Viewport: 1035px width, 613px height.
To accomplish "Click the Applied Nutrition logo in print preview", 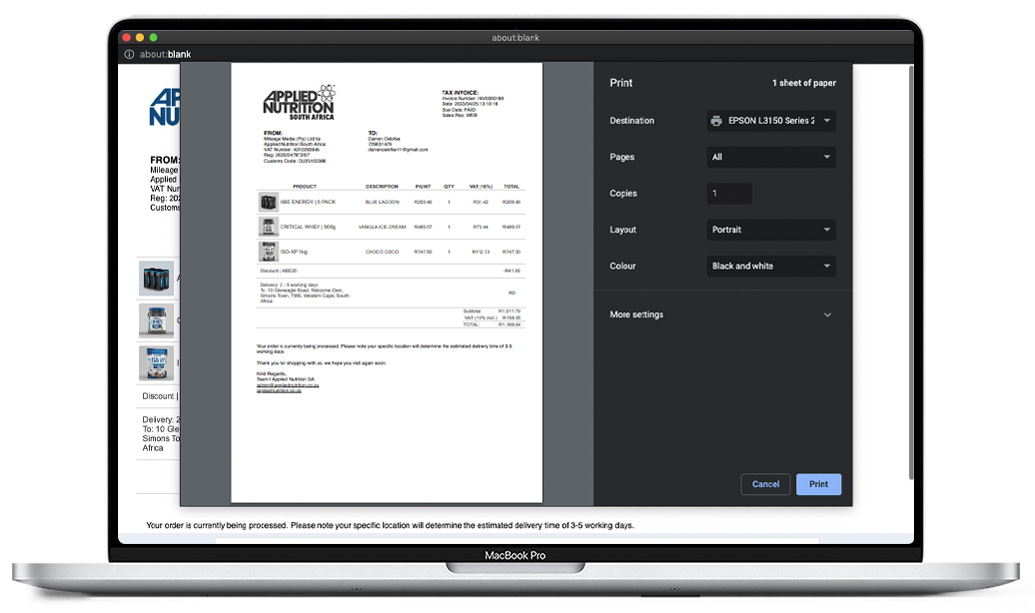I will click(299, 102).
